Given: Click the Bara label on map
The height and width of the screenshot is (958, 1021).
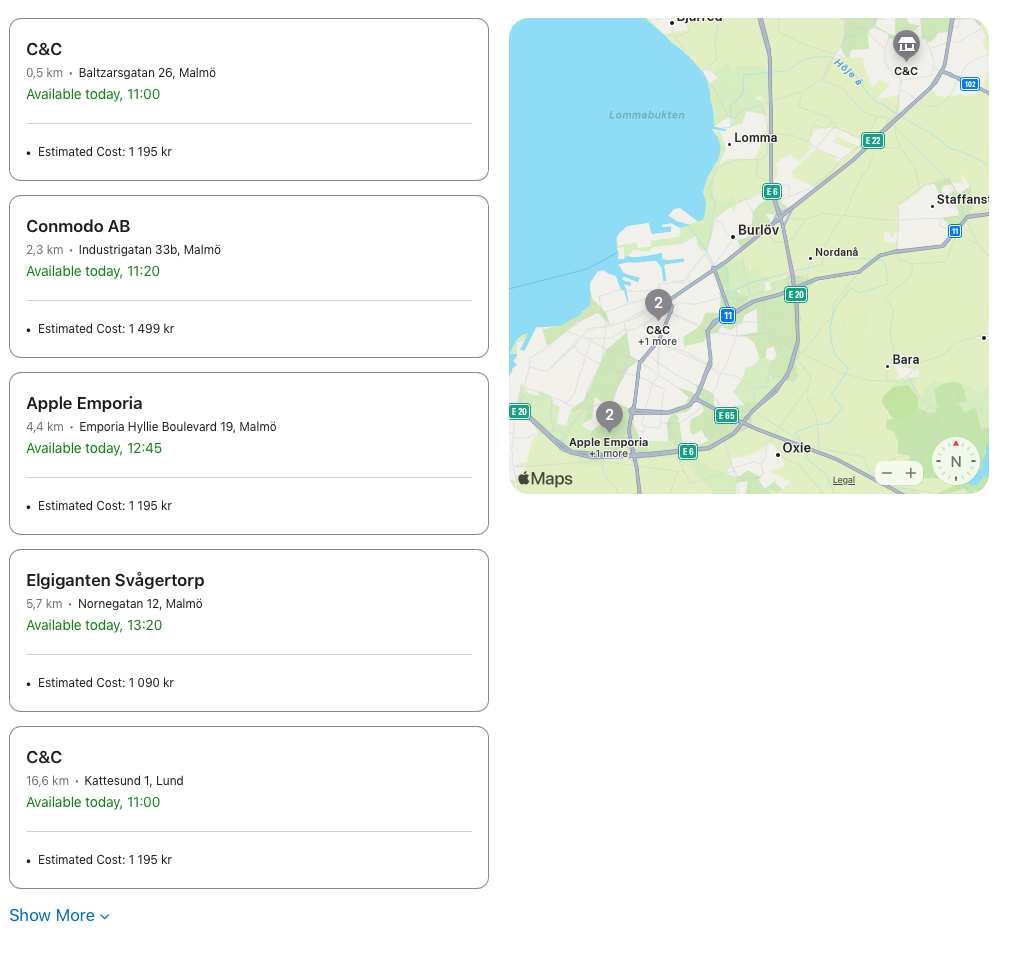Looking at the screenshot, I should [x=906, y=359].
